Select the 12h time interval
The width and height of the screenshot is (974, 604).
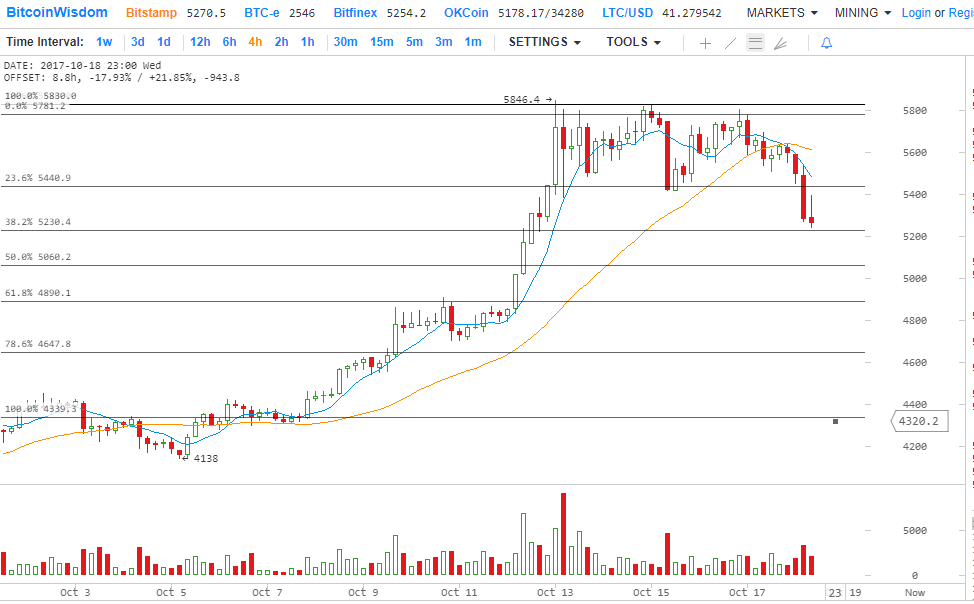[x=200, y=42]
